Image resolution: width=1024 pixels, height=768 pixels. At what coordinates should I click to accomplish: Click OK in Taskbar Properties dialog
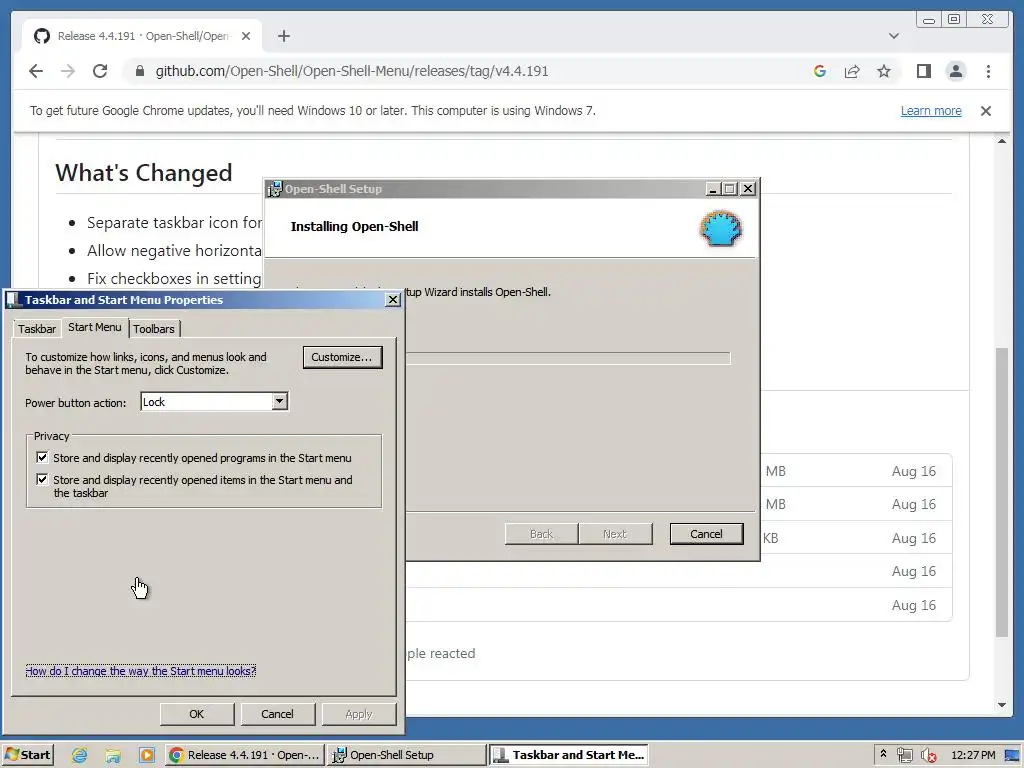pyautogui.click(x=197, y=714)
